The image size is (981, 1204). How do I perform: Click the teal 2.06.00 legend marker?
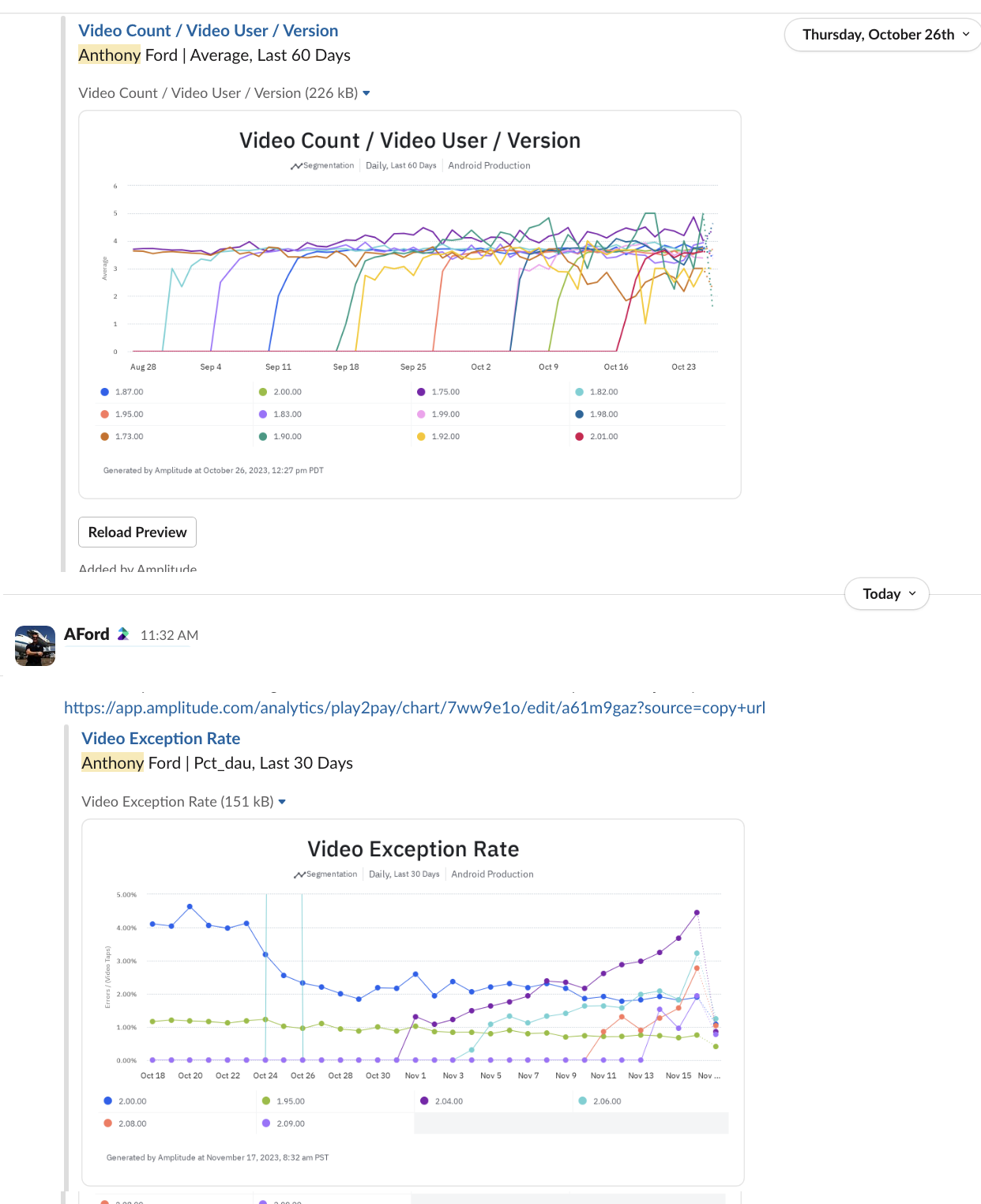(x=583, y=1101)
